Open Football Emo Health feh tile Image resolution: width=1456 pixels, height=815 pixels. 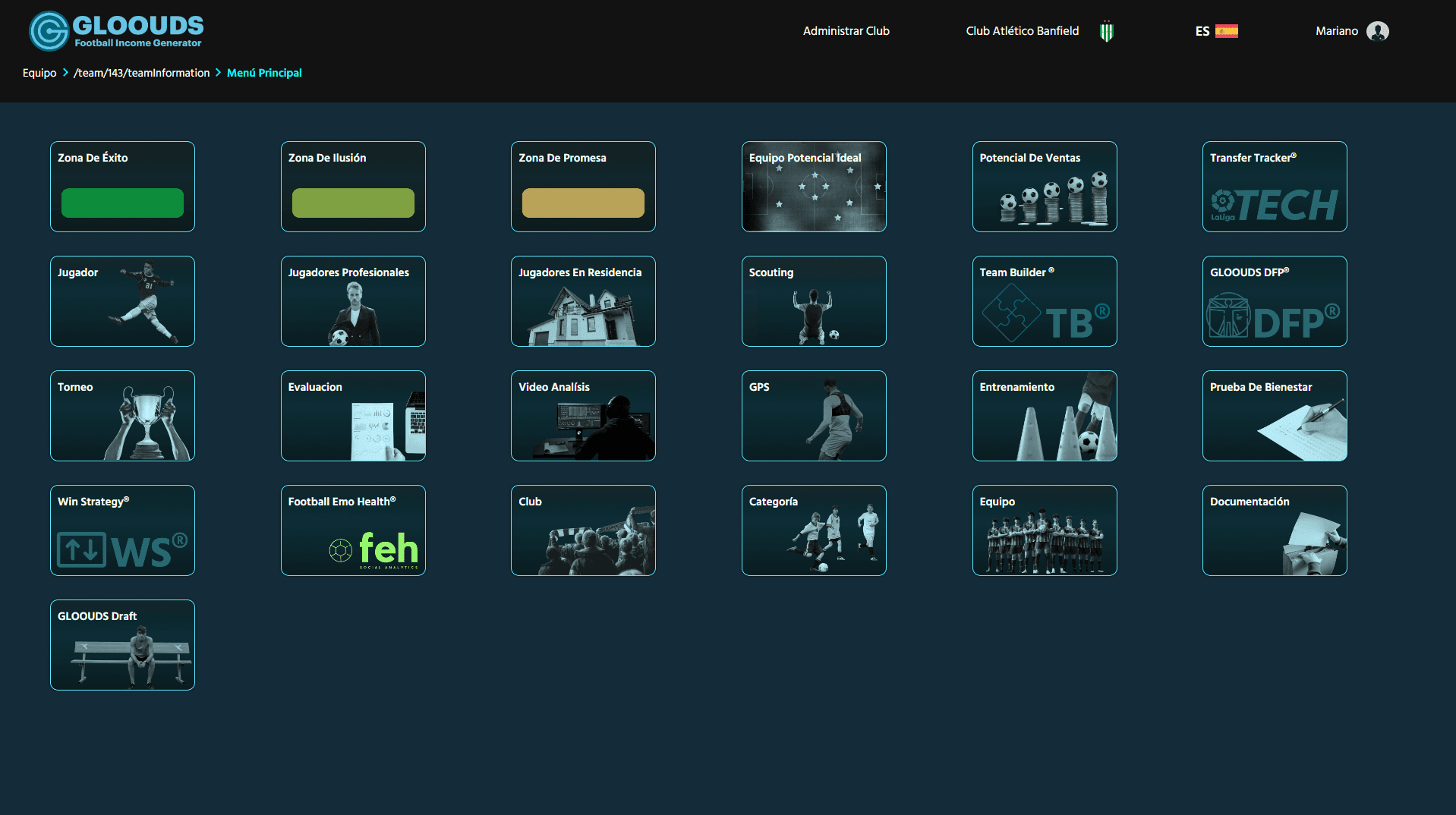tap(353, 530)
